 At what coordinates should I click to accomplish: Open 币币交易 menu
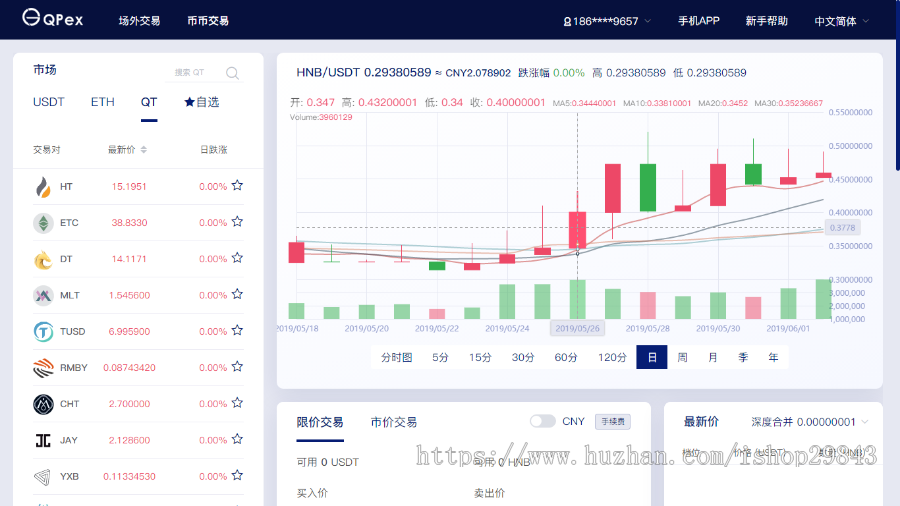pyautogui.click(x=208, y=21)
